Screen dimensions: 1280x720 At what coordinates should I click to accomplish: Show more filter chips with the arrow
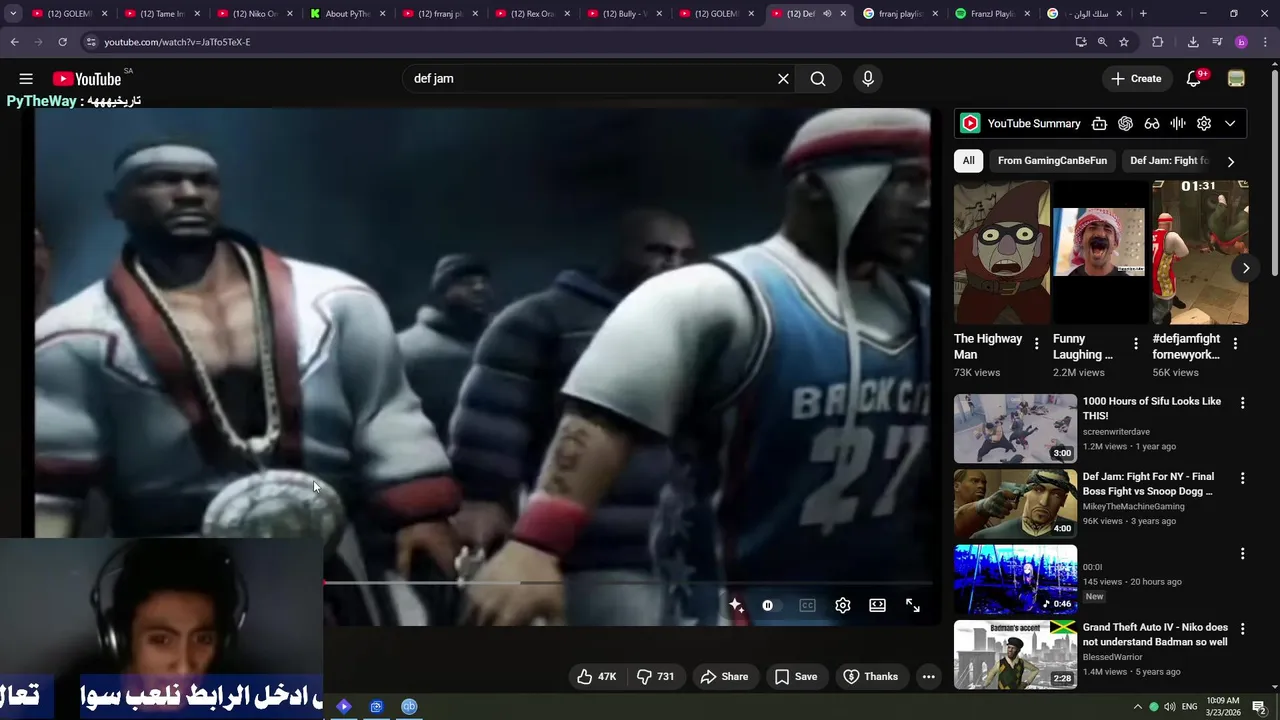coord(1230,161)
